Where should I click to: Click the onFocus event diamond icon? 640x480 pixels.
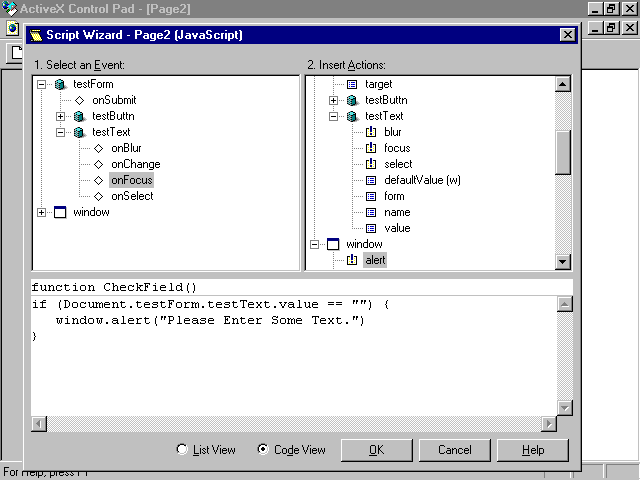click(x=98, y=180)
